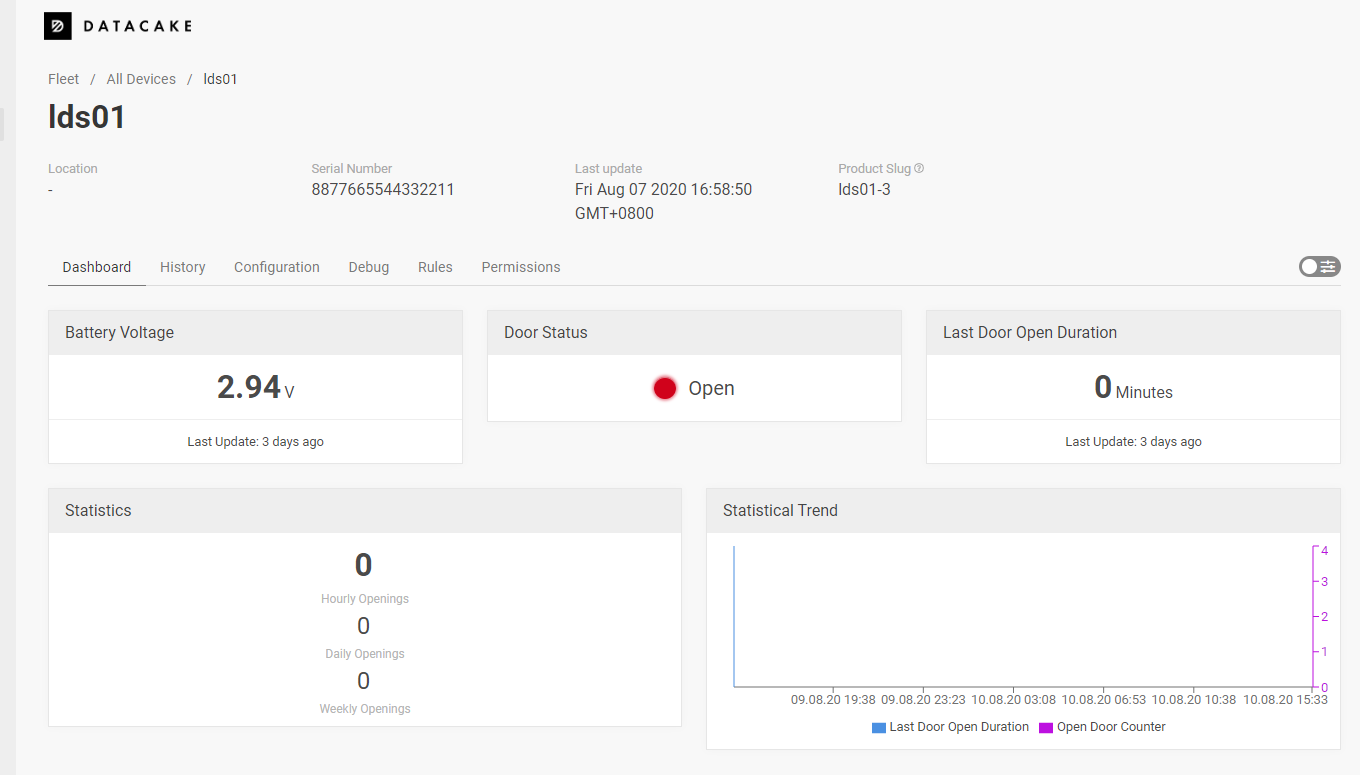
Task: Click the Door Status widget header
Action: (694, 332)
